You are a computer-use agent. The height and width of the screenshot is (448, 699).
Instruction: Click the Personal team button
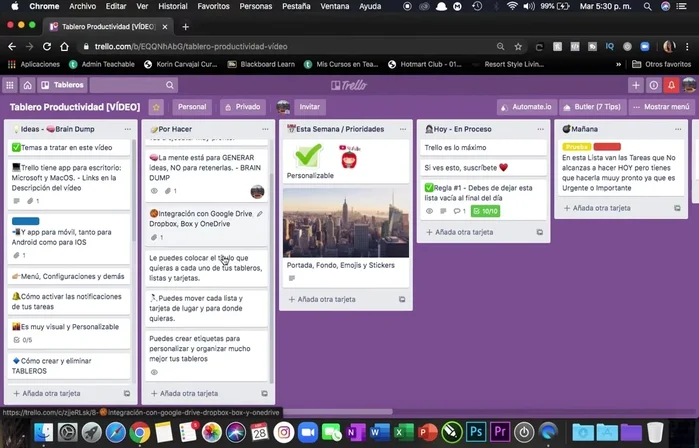point(192,107)
